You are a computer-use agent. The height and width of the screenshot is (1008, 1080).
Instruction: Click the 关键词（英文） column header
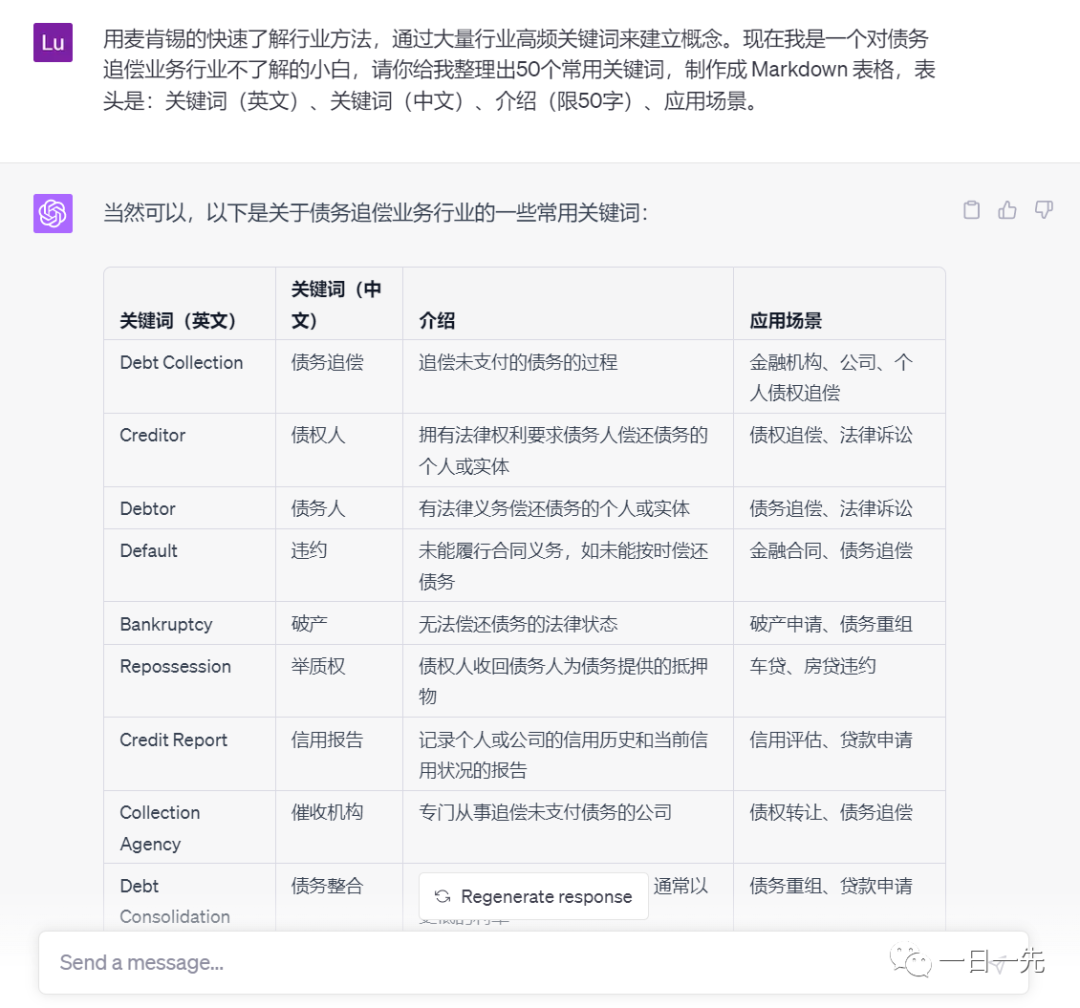tap(179, 321)
